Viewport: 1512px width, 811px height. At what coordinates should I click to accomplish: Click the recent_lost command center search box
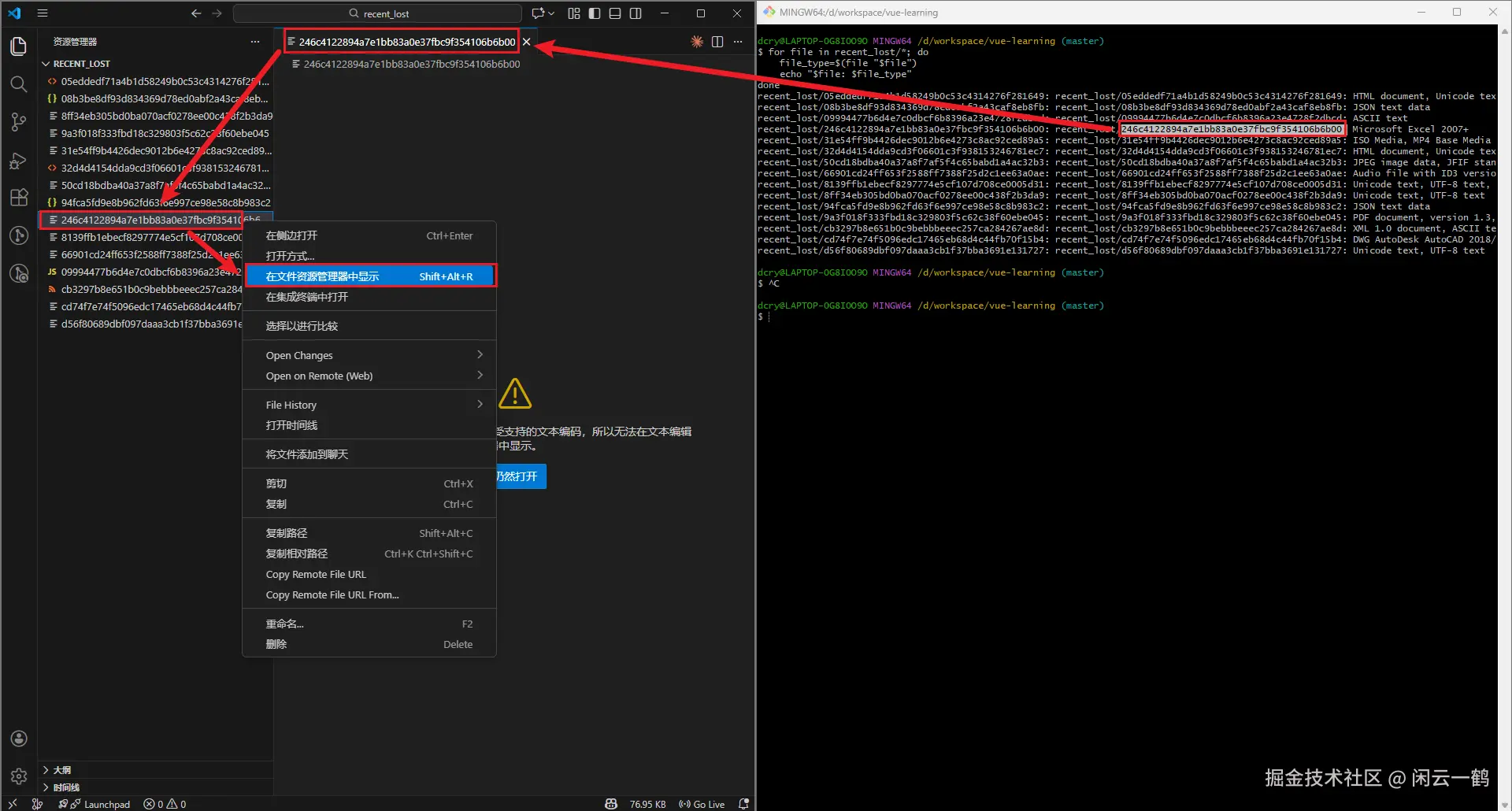pyautogui.click(x=377, y=13)
